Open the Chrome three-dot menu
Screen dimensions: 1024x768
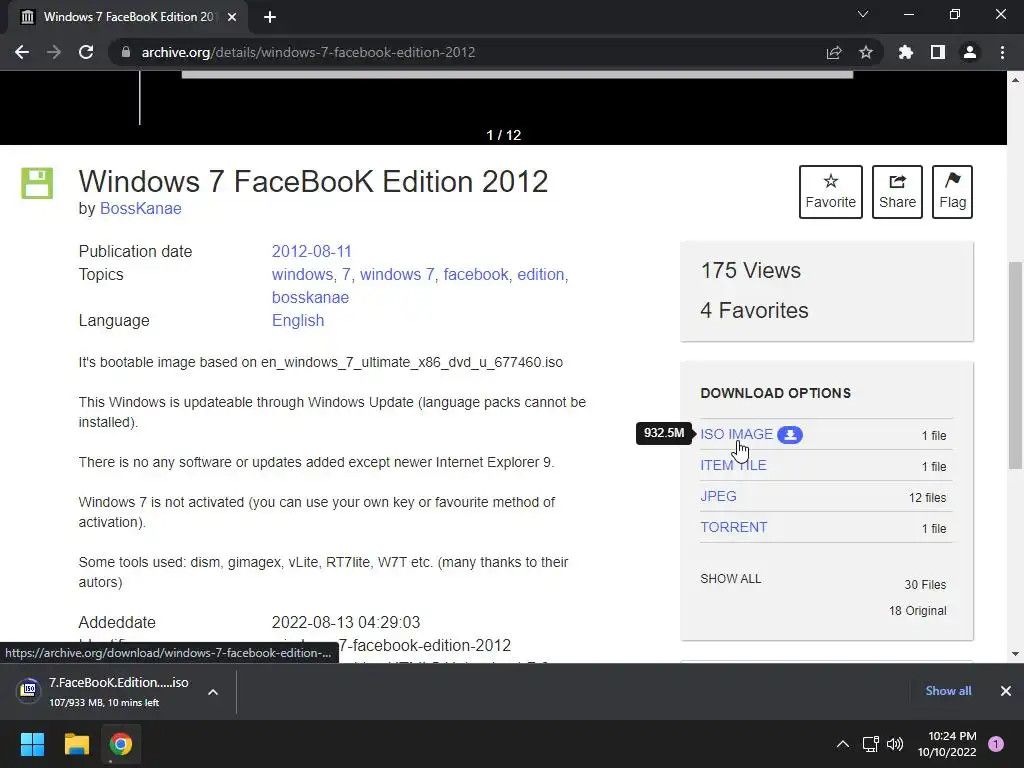pyautogui.click(x=1002, y=52)
